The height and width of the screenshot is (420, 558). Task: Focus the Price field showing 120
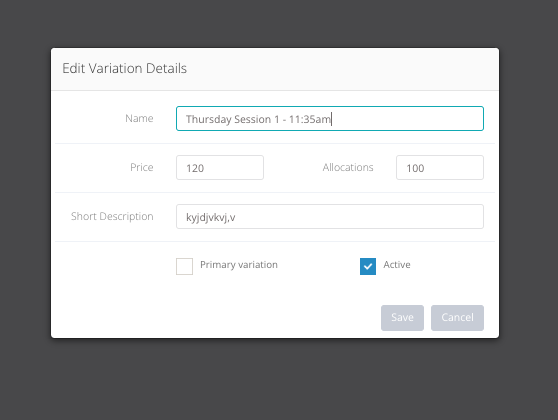point(220,167)
